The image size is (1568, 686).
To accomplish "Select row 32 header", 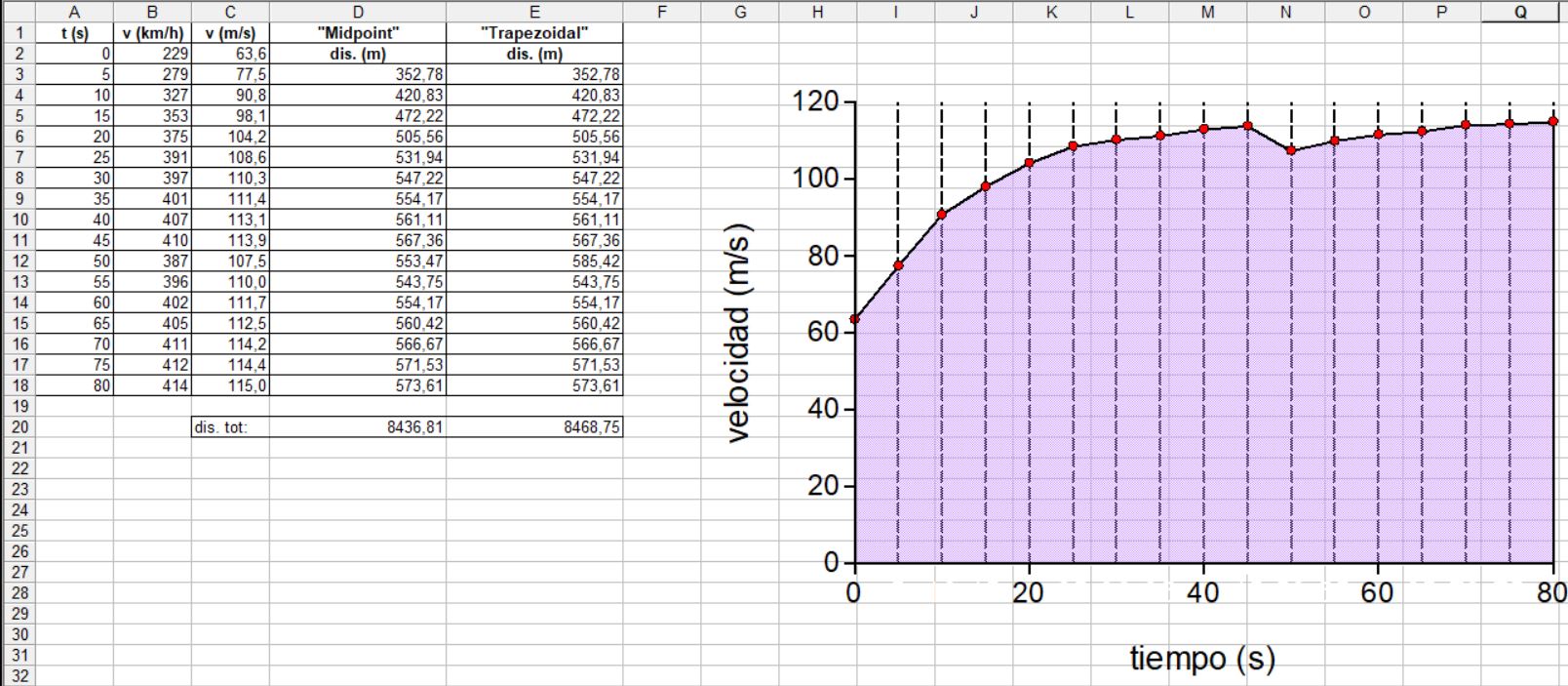I will pos(18,675).
